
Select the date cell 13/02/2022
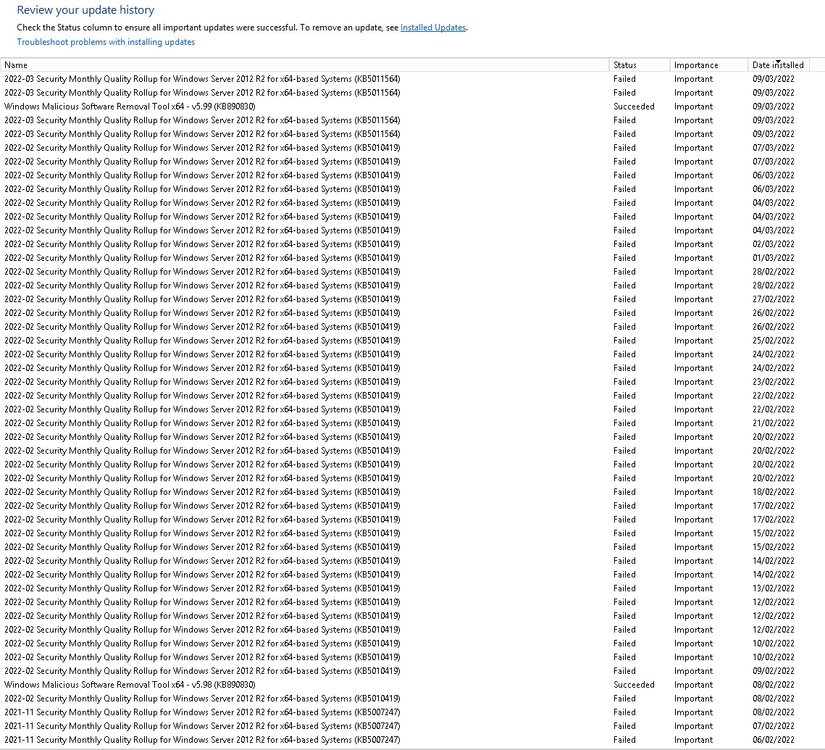pos(773,588)
